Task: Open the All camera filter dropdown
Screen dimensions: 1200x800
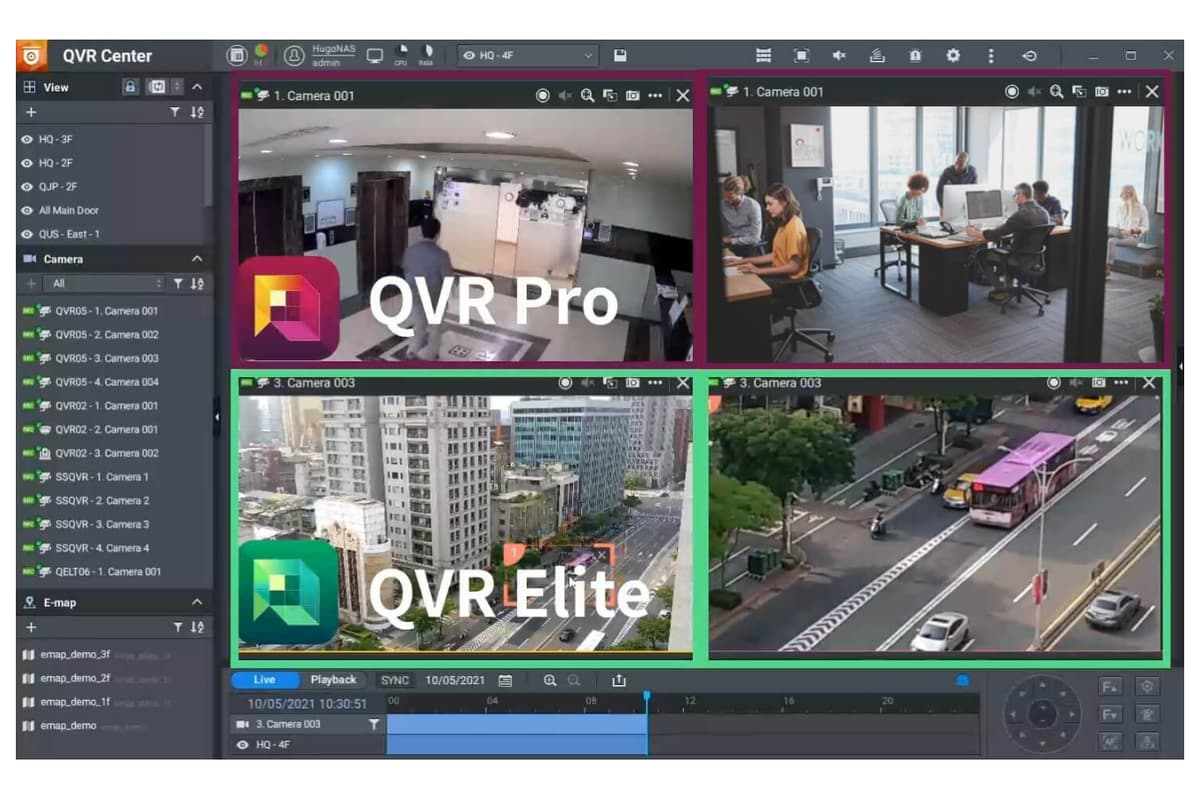Action: [x=107, y=284]
